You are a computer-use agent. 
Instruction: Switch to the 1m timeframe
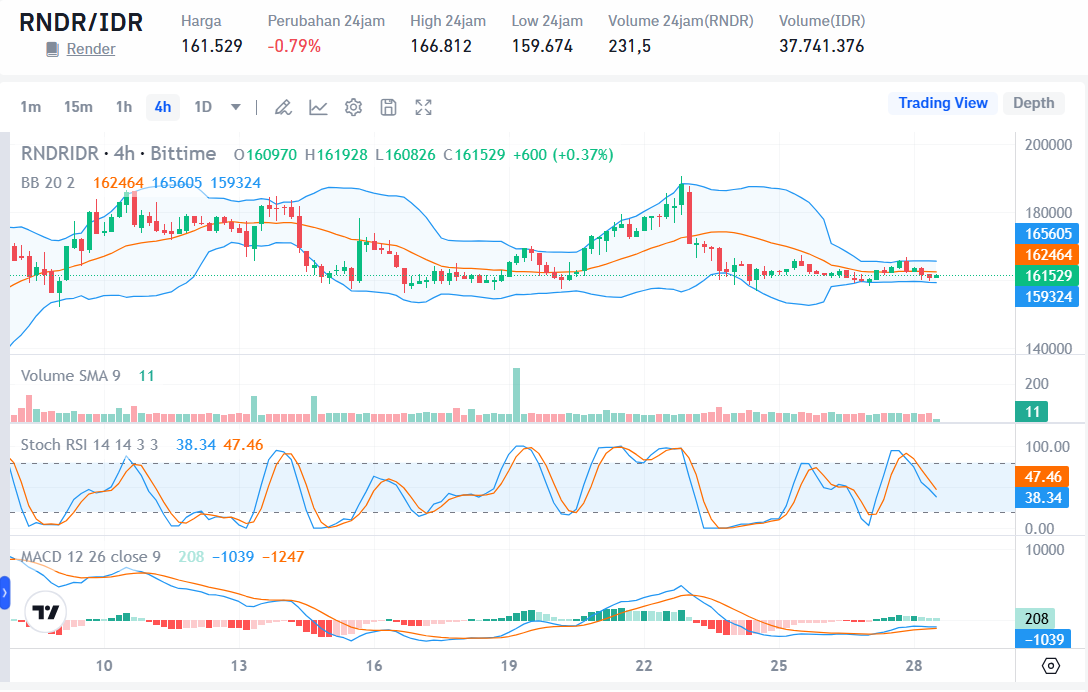click(31, 107)
